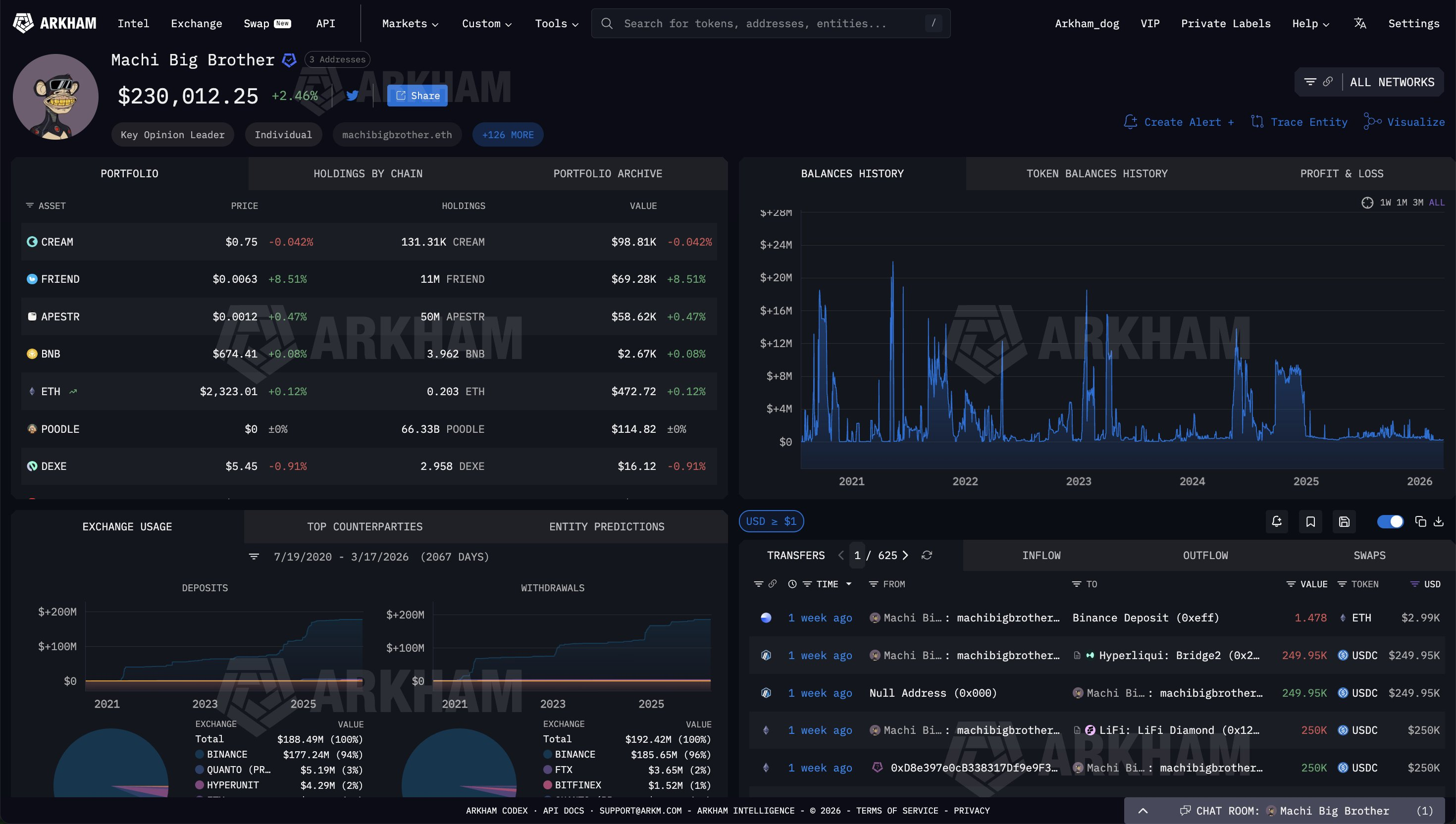Click the transfers alert bell icon
The width and height of the screenshot is (1456, 824).
tap(1277, 521)
